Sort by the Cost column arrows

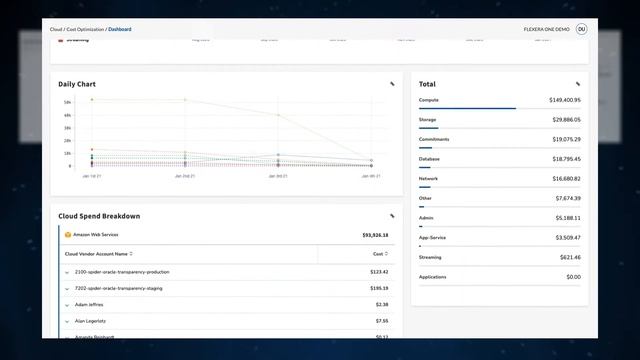386,254
